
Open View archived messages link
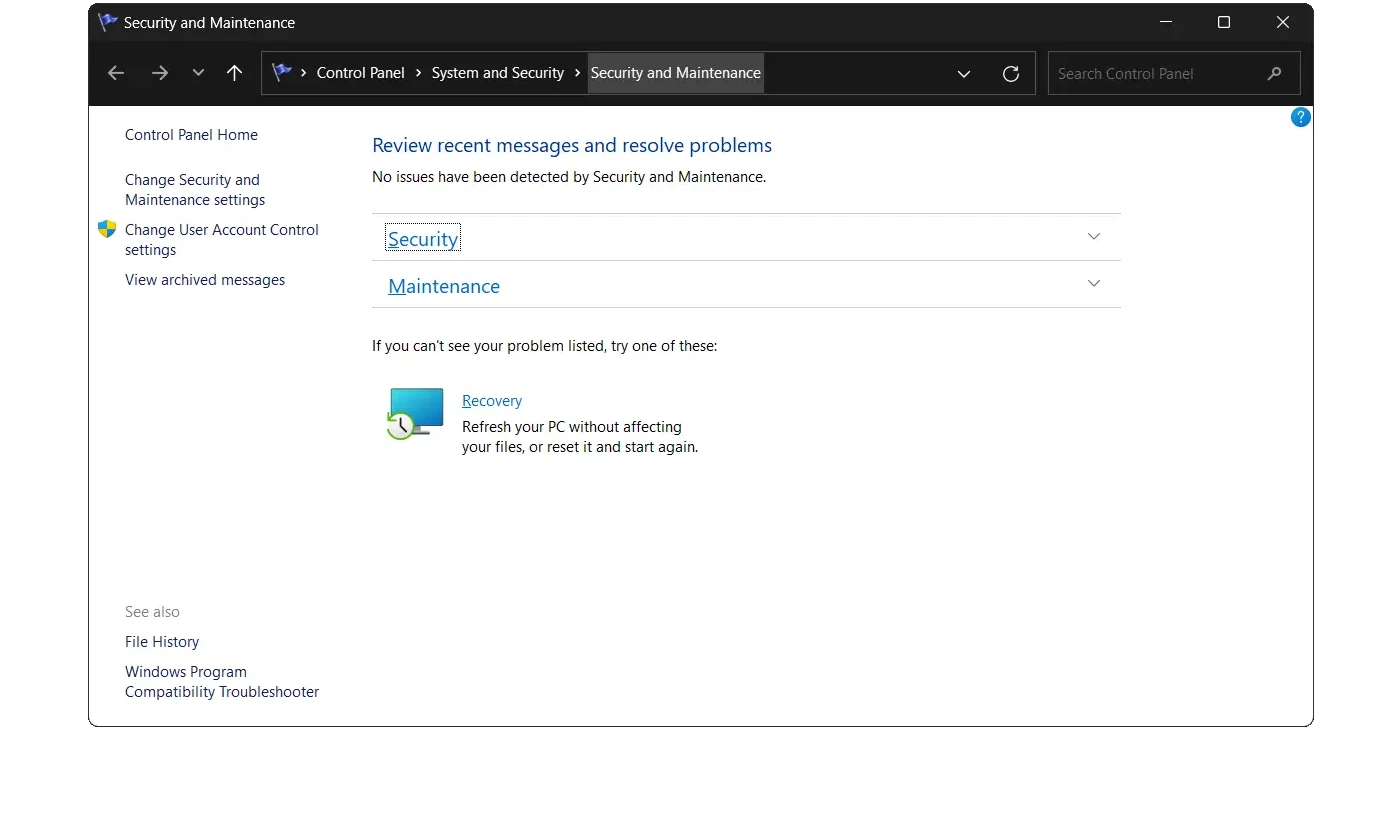pos(205,280)
